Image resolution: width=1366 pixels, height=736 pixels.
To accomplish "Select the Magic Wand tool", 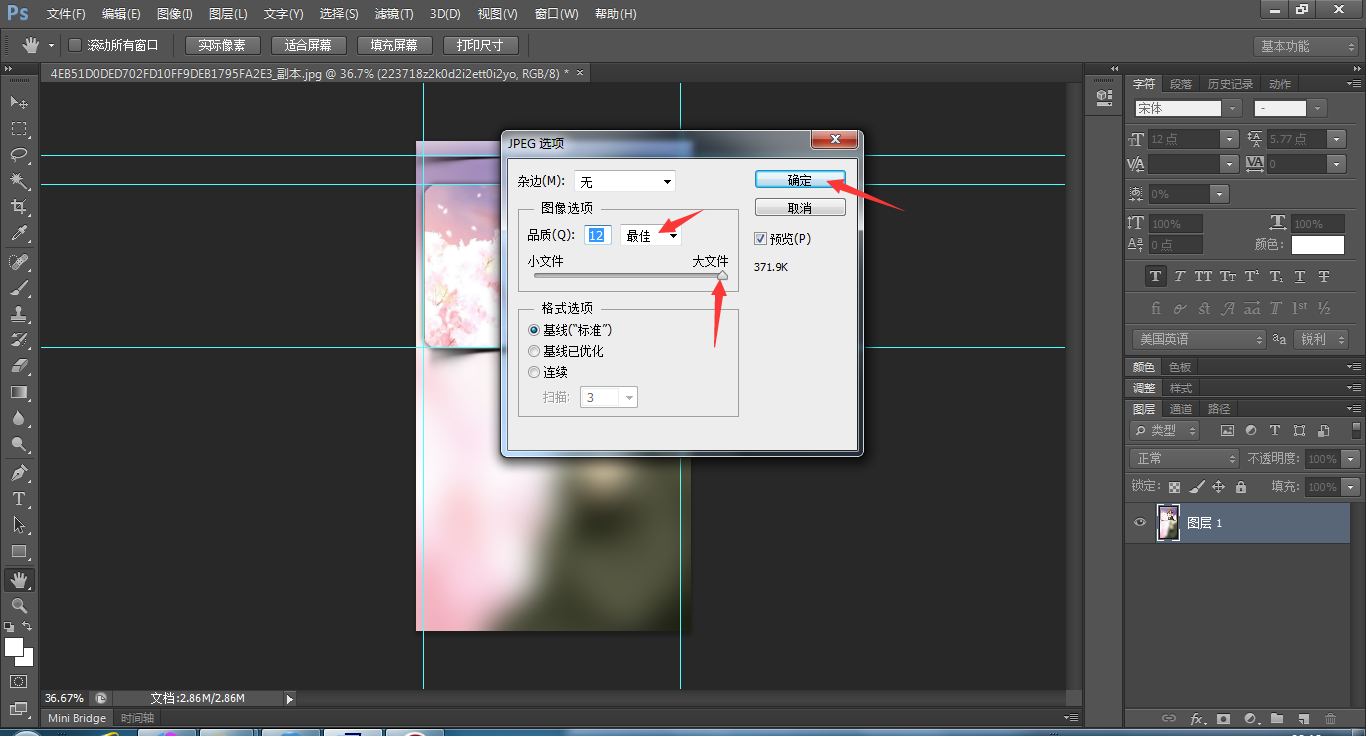I will coord(19,181).
